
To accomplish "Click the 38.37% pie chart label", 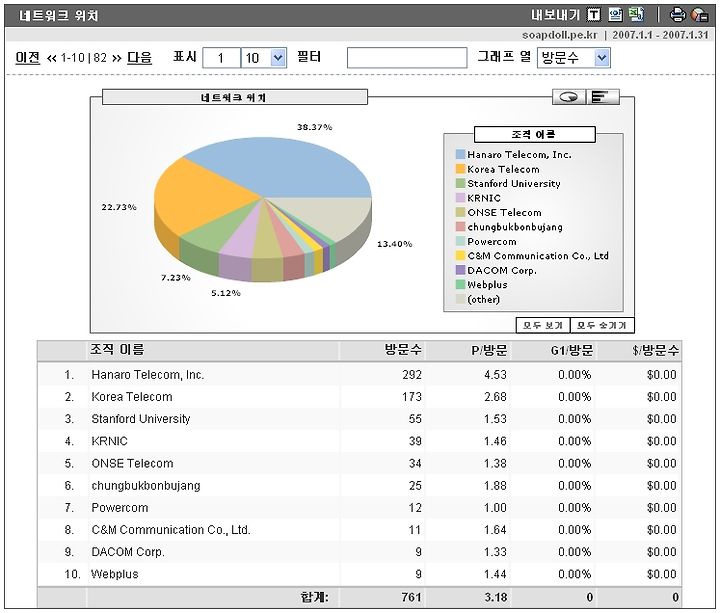I will coord(315,127).
